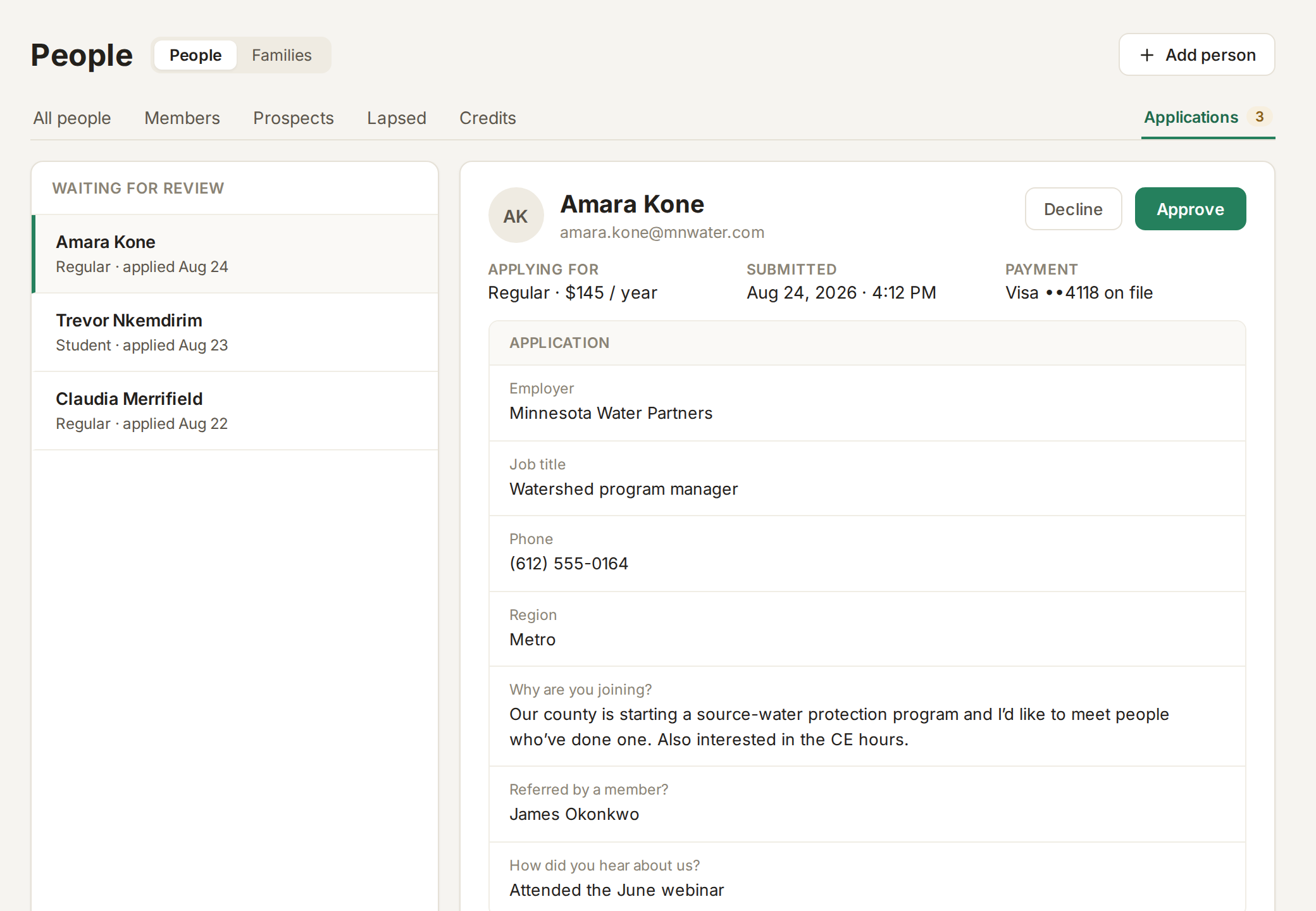This screenshot has height=911, width=1316.
Task: Click the WAITING FOR REVIEW header
Action: [x=138, y=188]
